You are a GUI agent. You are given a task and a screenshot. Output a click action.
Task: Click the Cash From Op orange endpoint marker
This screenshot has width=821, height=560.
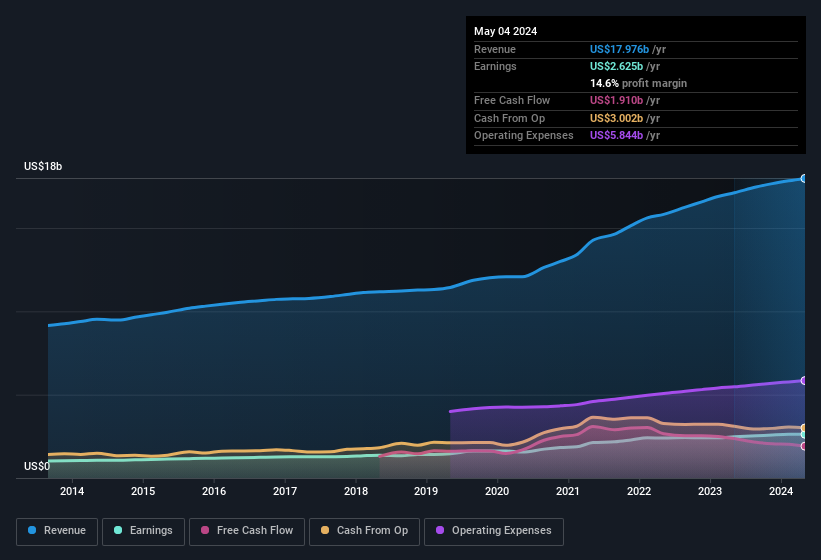(804, 428)
